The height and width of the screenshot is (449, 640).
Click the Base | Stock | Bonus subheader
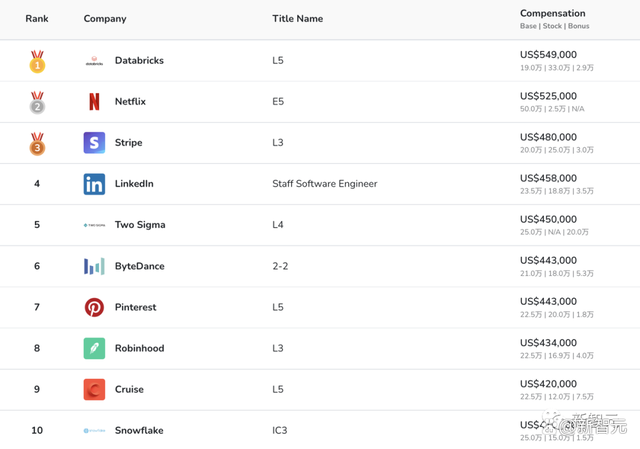pyautogui.click(x=555, y=26)
